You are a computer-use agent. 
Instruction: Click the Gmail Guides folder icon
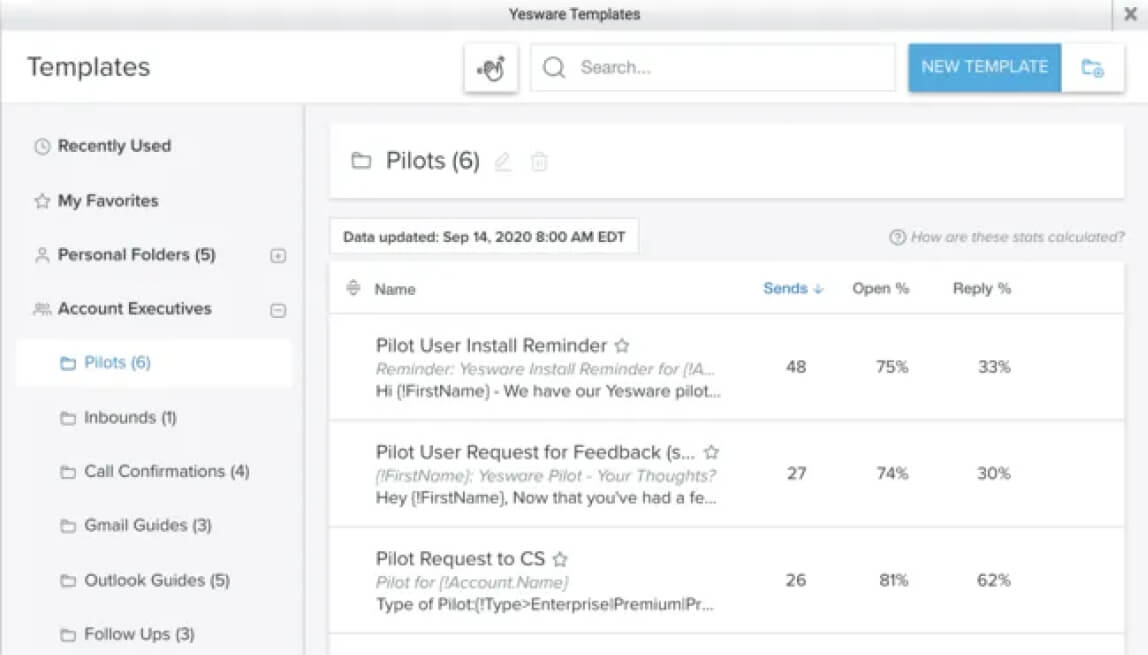67,525
